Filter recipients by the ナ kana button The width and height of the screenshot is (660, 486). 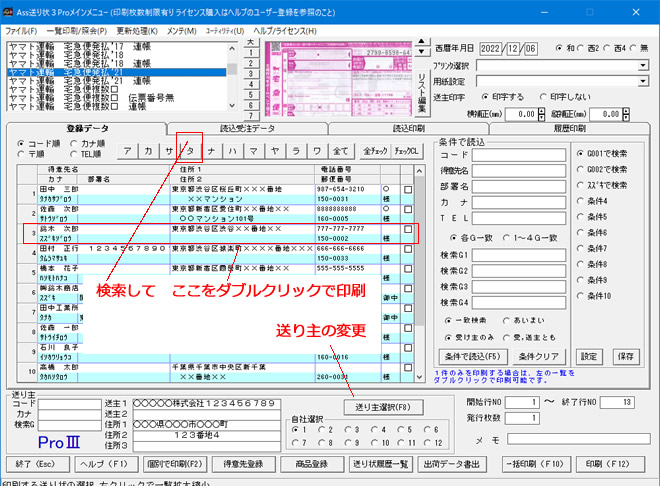click(212, 150)
